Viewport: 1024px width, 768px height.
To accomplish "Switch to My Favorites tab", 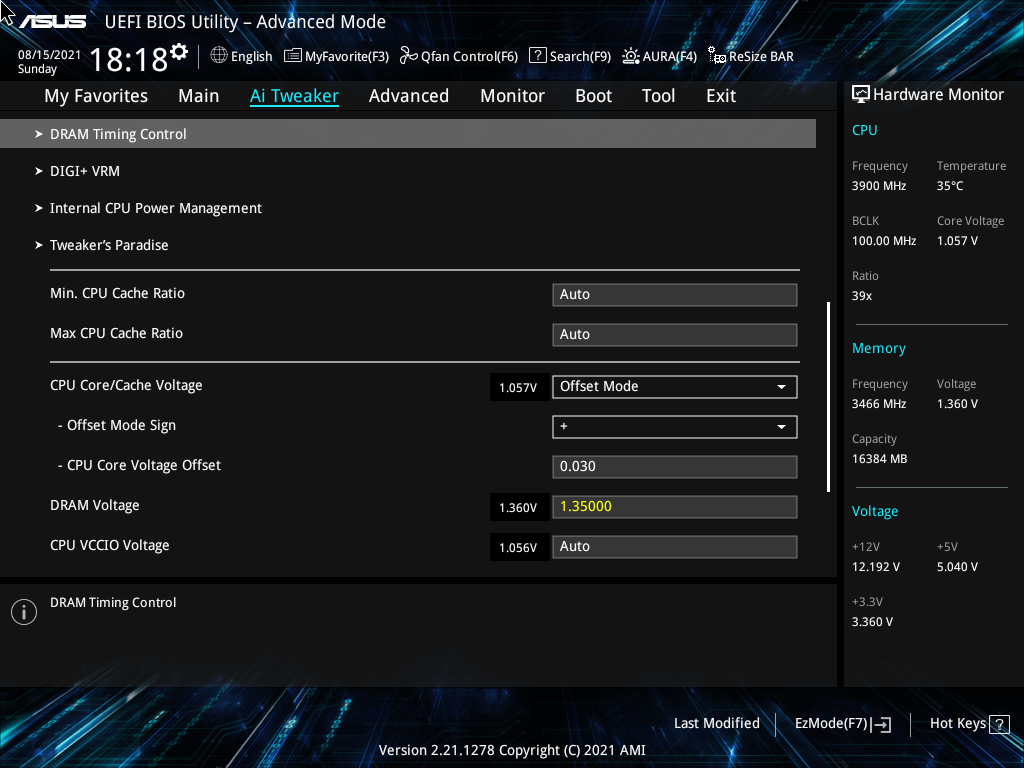I will [96, 96].
